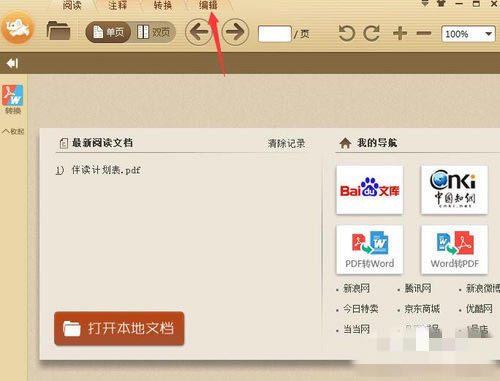Open the 注释 tab
This screenshot has height=381, width=500.
point(118,5)
